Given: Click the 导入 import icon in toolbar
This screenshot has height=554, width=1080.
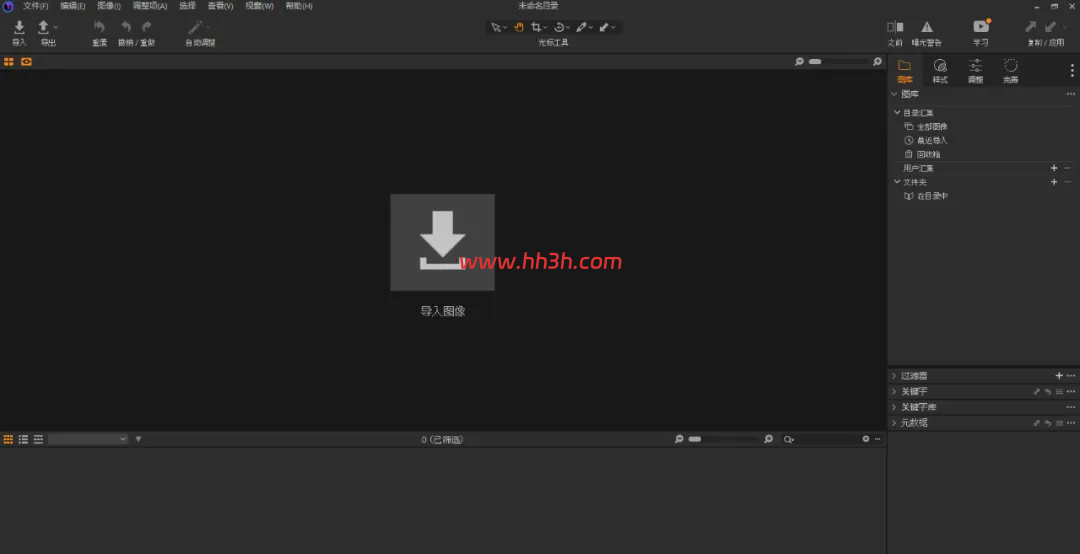Looking at the screenshot, I should coord(19,28).
